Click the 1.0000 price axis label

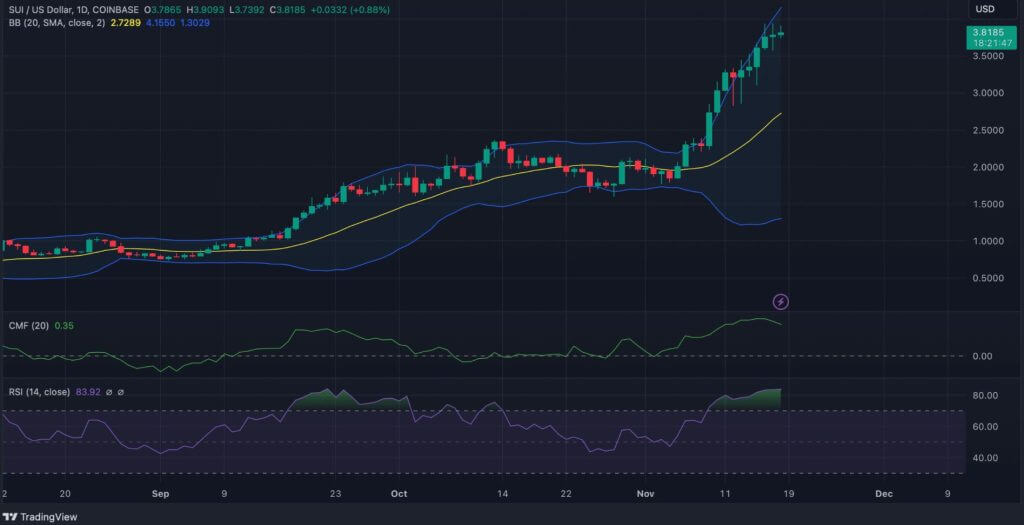(990, 242)
